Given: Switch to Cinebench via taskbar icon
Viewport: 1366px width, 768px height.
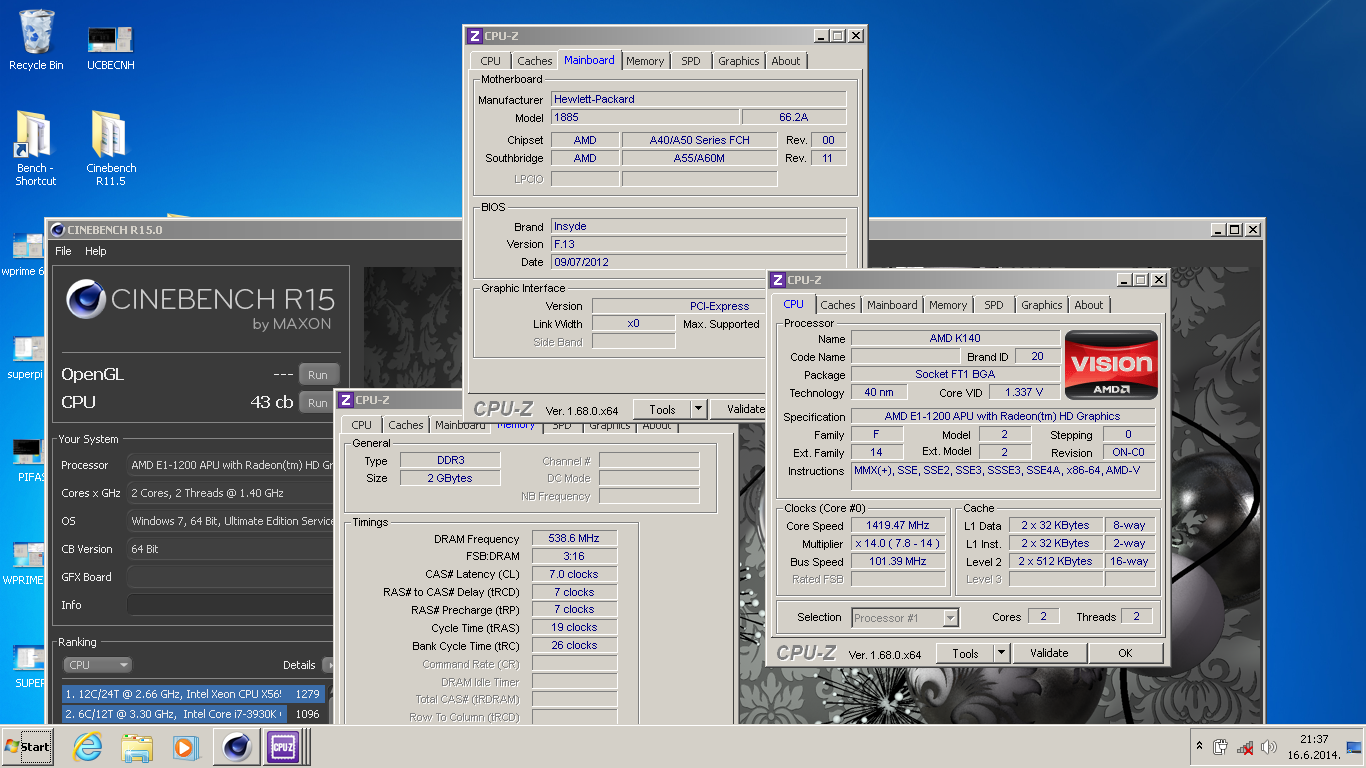Looking at the screenshot, I should tap(237, 746).
